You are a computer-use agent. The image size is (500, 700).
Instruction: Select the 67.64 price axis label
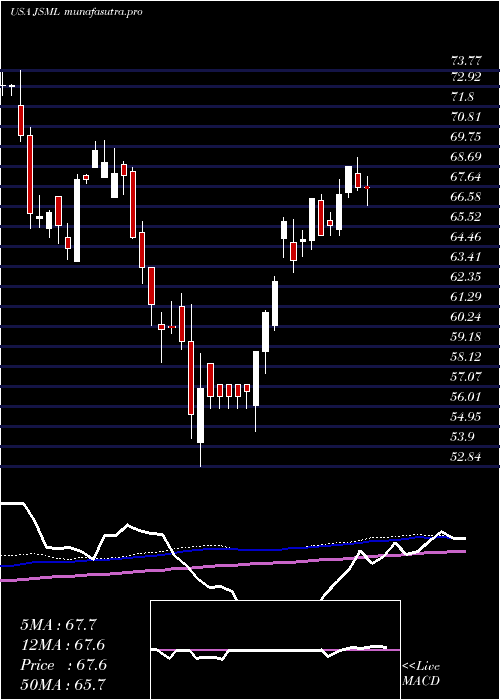466,177
